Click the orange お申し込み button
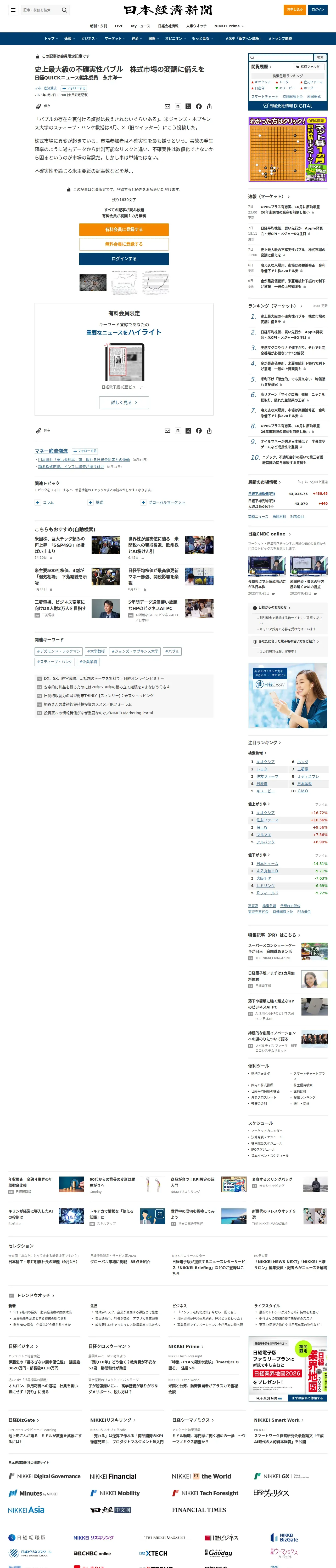Viewport: 336px width, 1568px height. (x=295, y=10)
